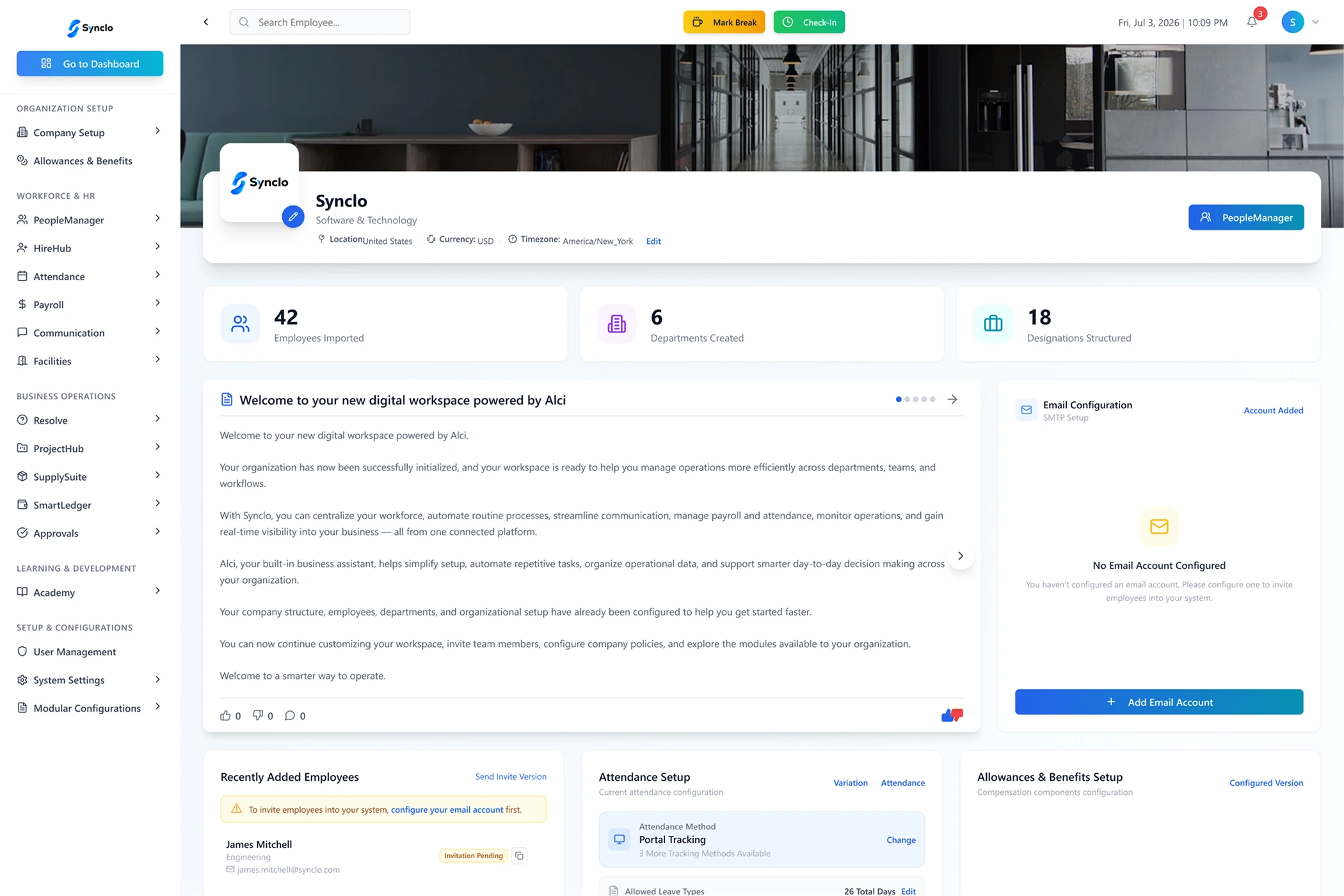Expand the Facilities sidebar section
This screenshot has height=896, width=1344.
point(90,360)
